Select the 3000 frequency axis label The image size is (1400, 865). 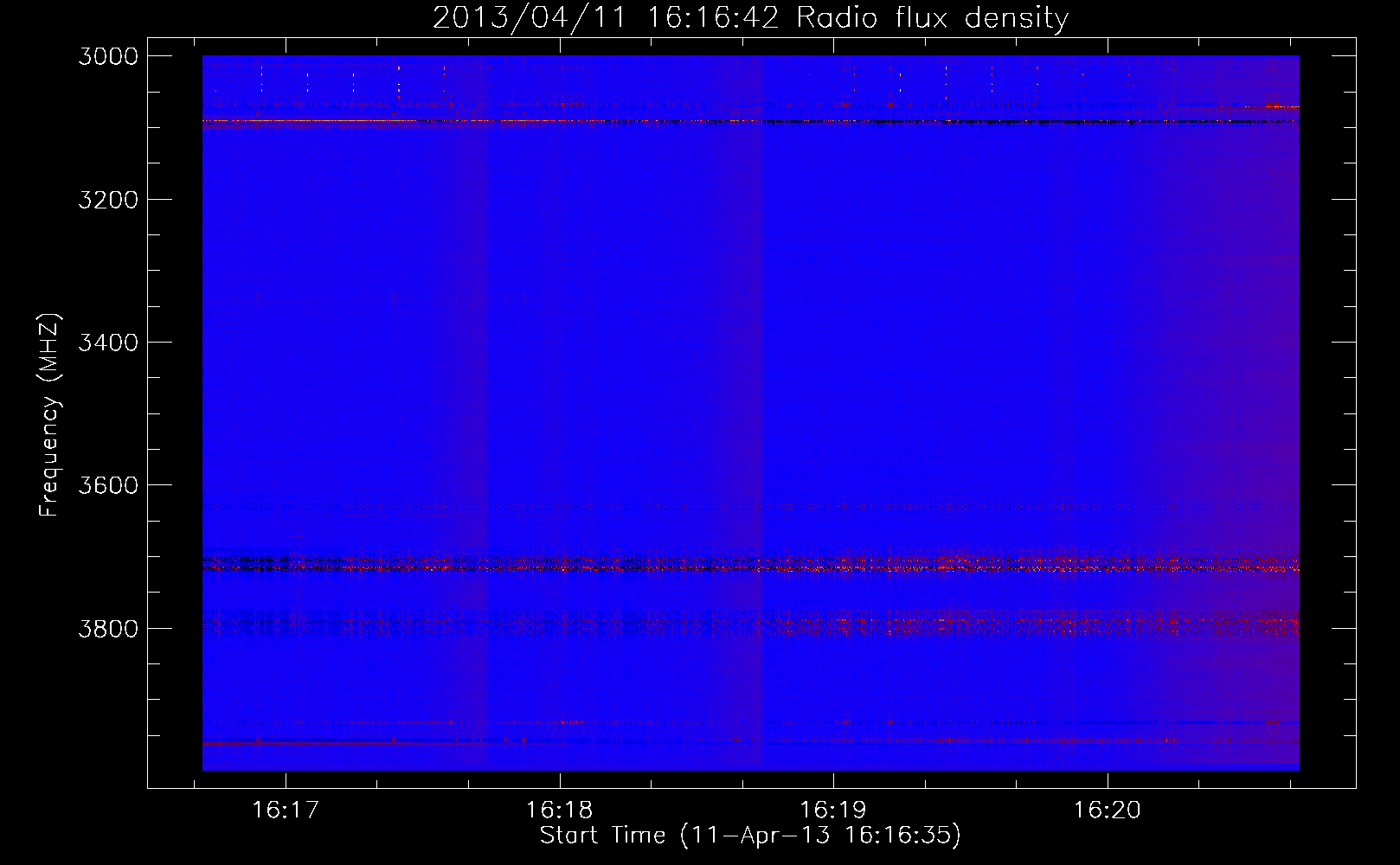tap(108, 56)
